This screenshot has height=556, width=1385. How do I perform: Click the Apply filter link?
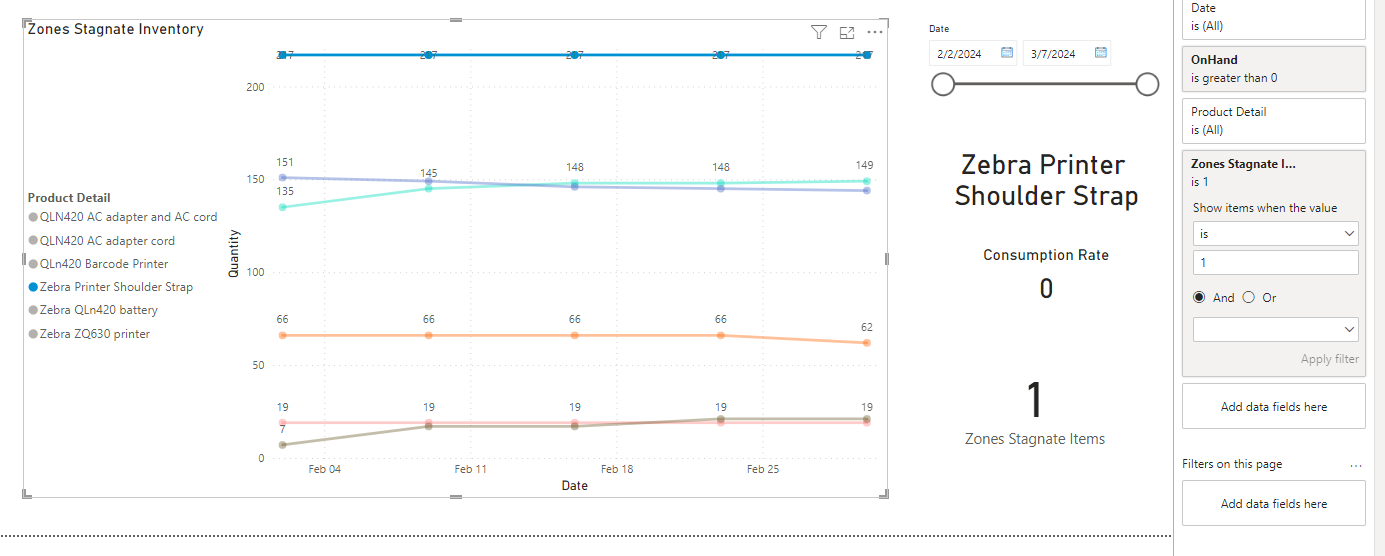[x=1329, y=359]
